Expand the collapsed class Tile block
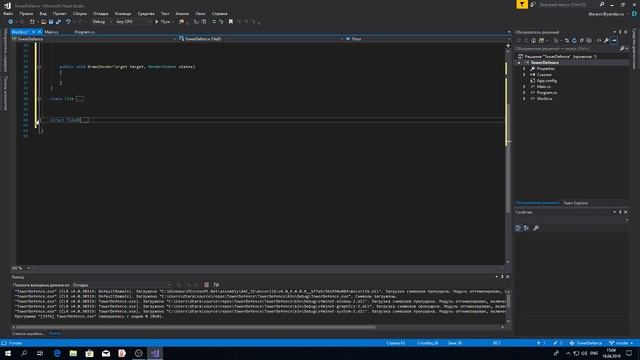The width and height of the screenshot is (640, 360). [39, 99]
